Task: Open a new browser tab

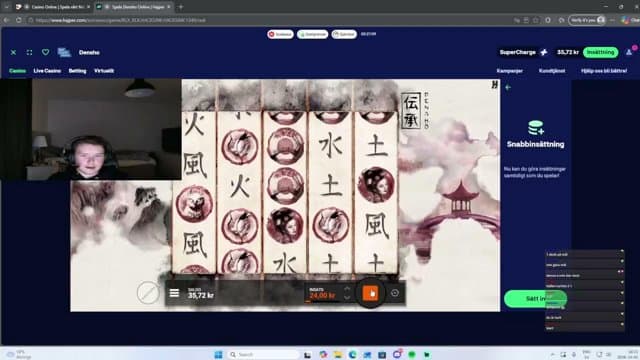Action: 180,7
